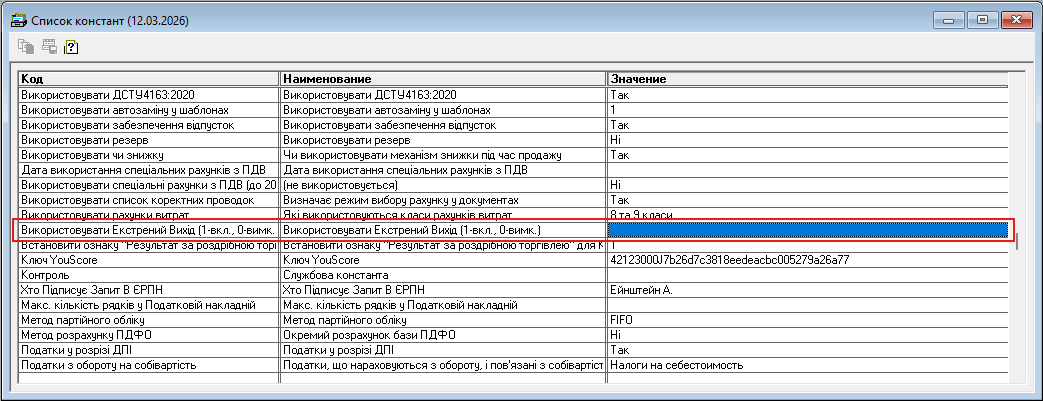Click the Значение column header
Viewport: 1043px width, 401px height.
(806, 78)
